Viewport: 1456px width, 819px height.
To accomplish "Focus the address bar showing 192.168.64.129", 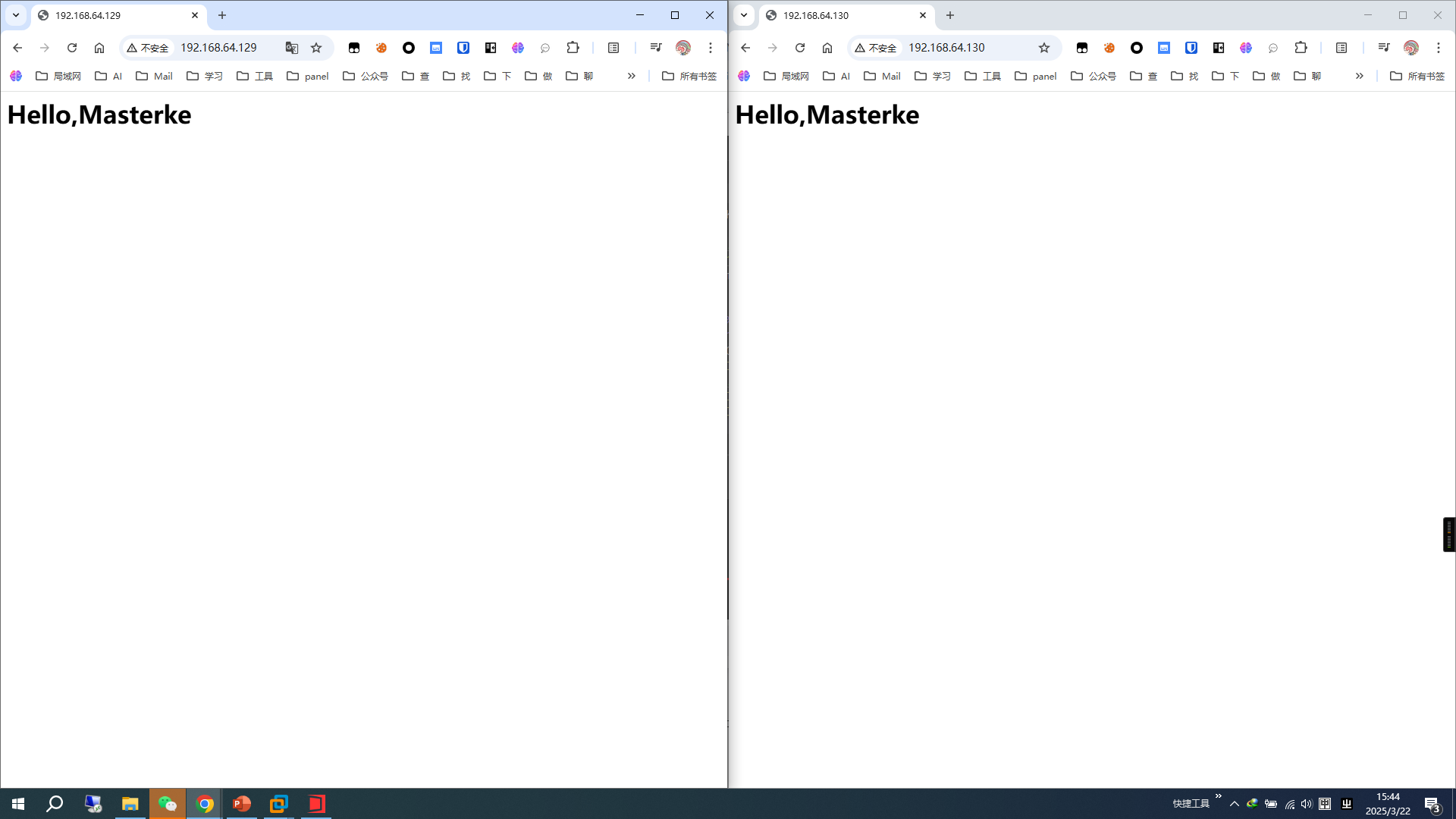I will (226, 48).
